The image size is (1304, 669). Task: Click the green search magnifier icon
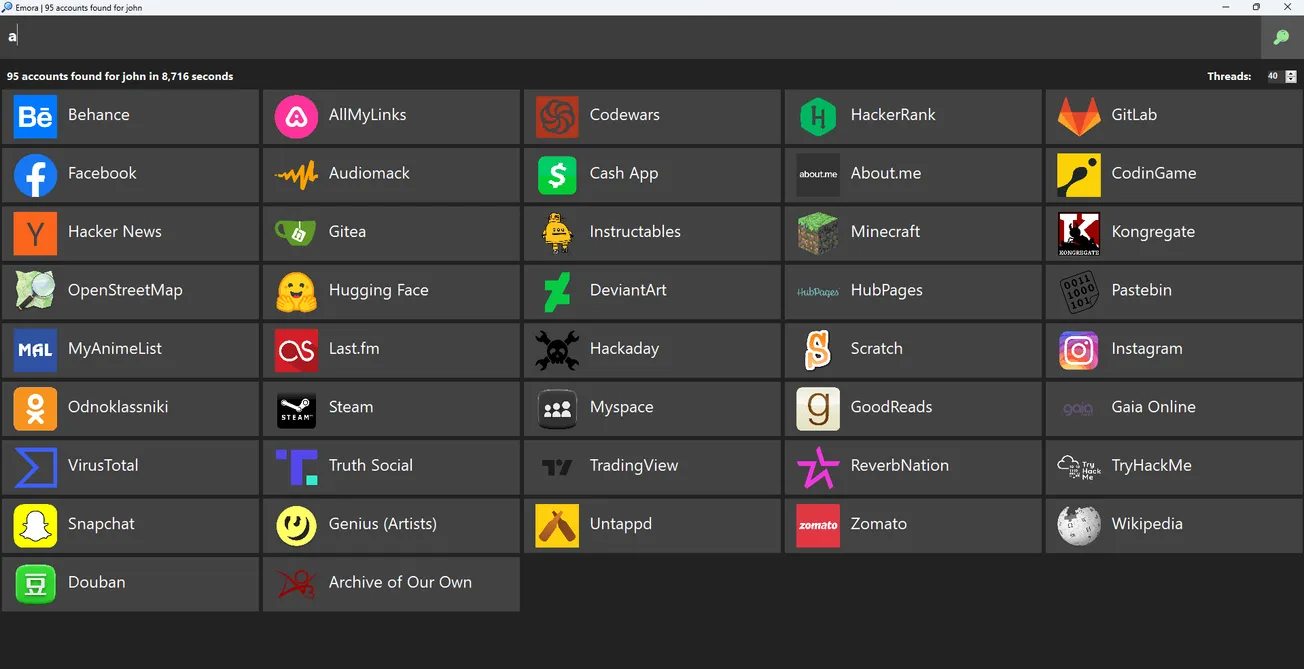point(1281,37)
